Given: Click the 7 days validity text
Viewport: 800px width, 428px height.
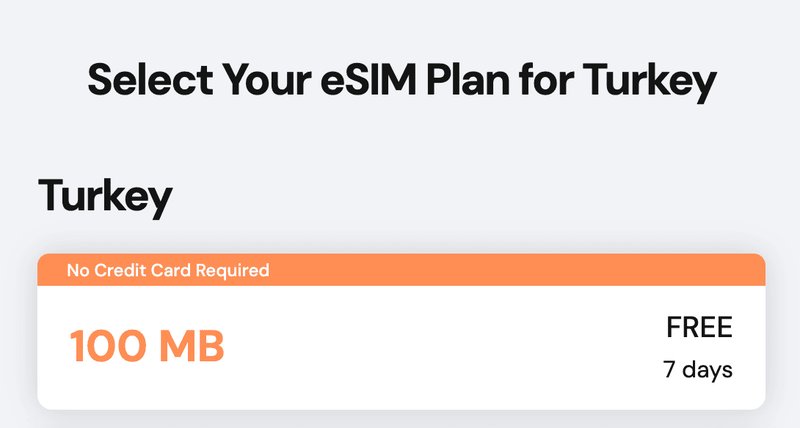Looking at the screenshot, I should click(698, 369).
